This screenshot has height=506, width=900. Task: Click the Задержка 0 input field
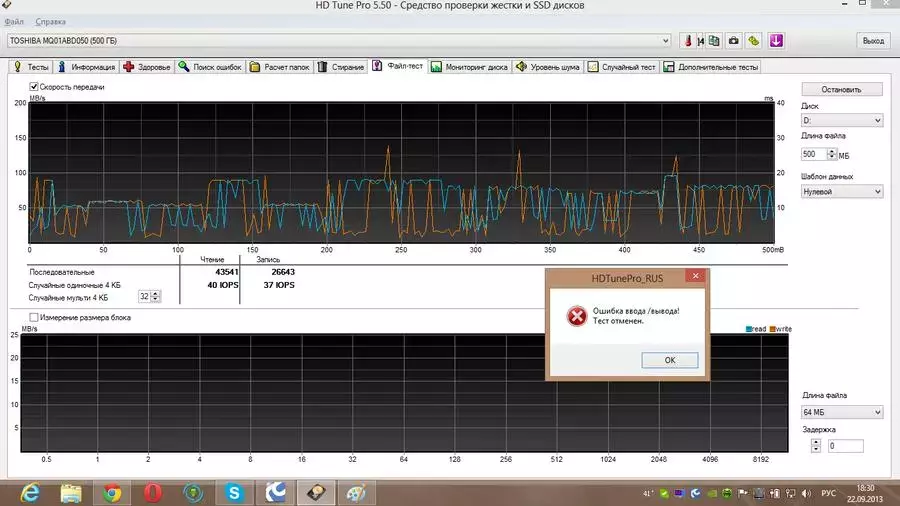click(845, 445)
